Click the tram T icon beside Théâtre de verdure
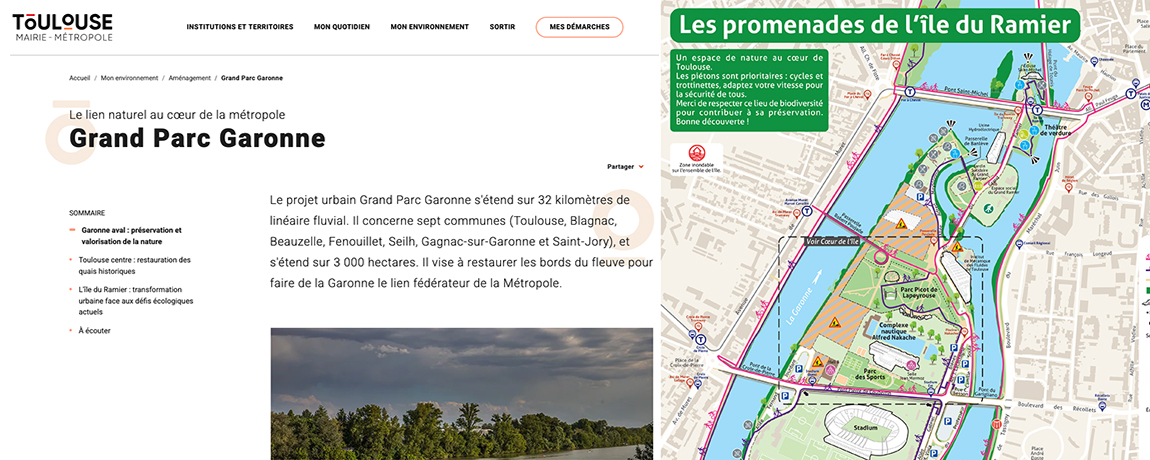Viewport: 1150px width, 460px height. [x=1037, y=110]
